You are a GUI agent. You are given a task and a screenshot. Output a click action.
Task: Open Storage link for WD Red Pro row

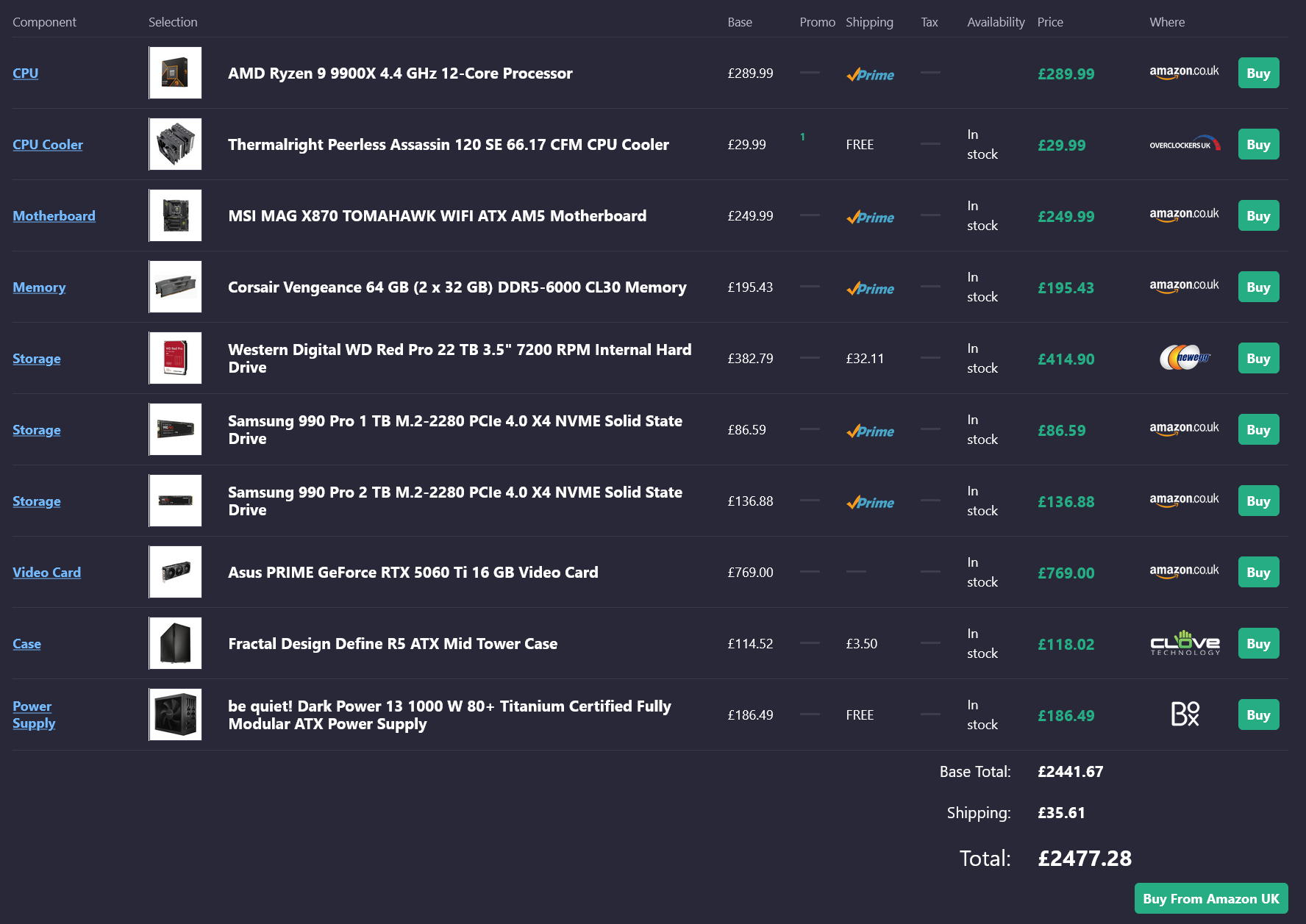[36, 359]
